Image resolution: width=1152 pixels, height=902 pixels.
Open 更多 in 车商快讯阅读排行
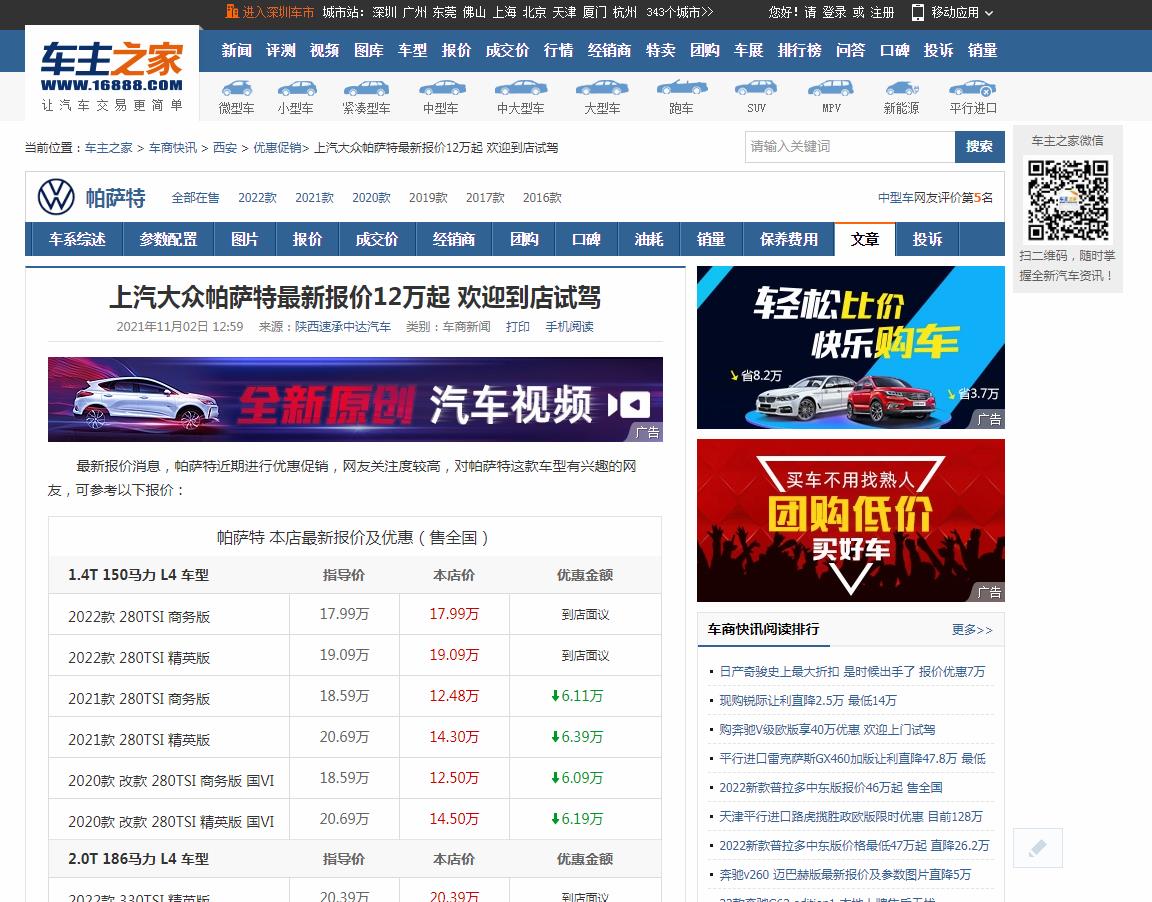tap(971, 629)
